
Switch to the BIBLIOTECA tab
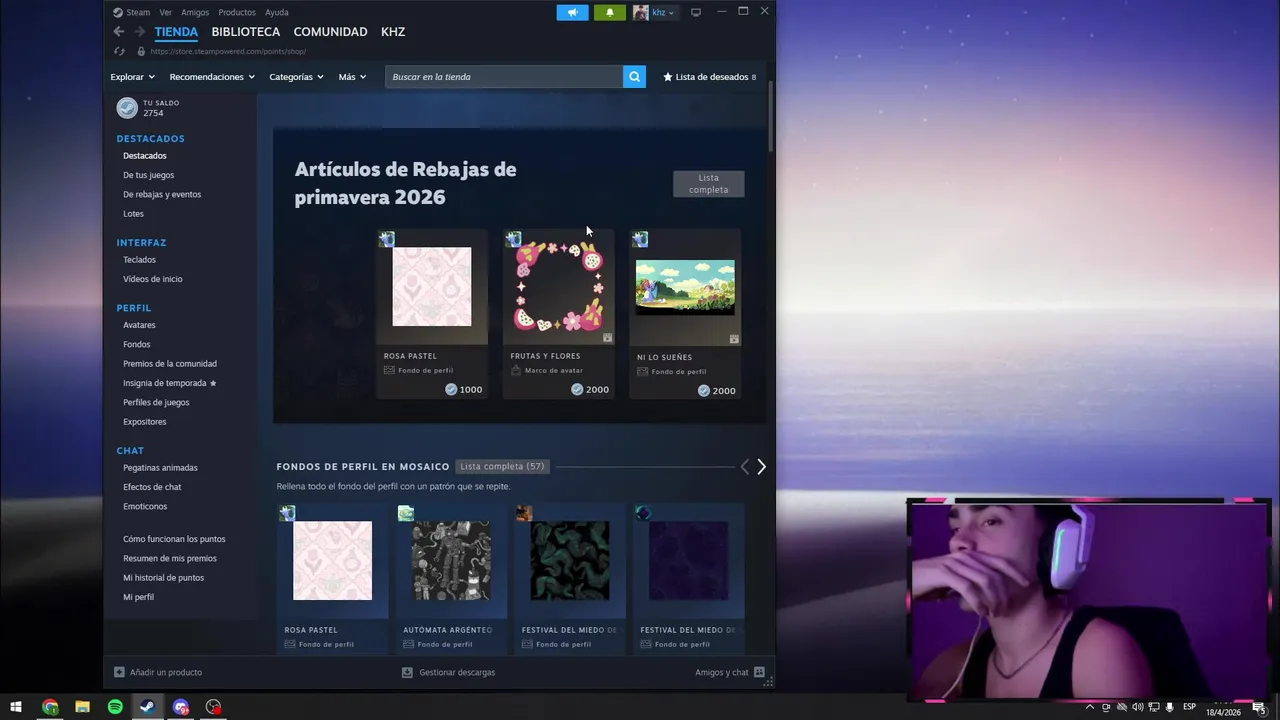click(246, 32)
